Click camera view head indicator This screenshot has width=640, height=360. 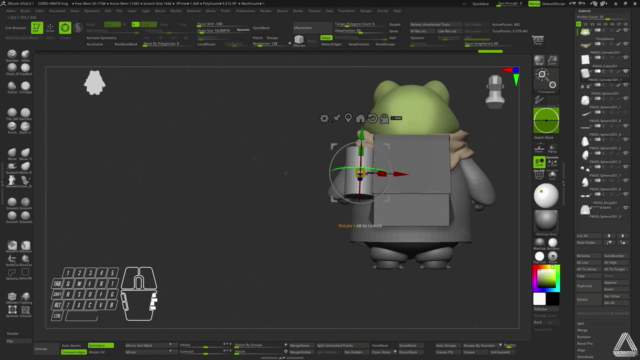495,92
